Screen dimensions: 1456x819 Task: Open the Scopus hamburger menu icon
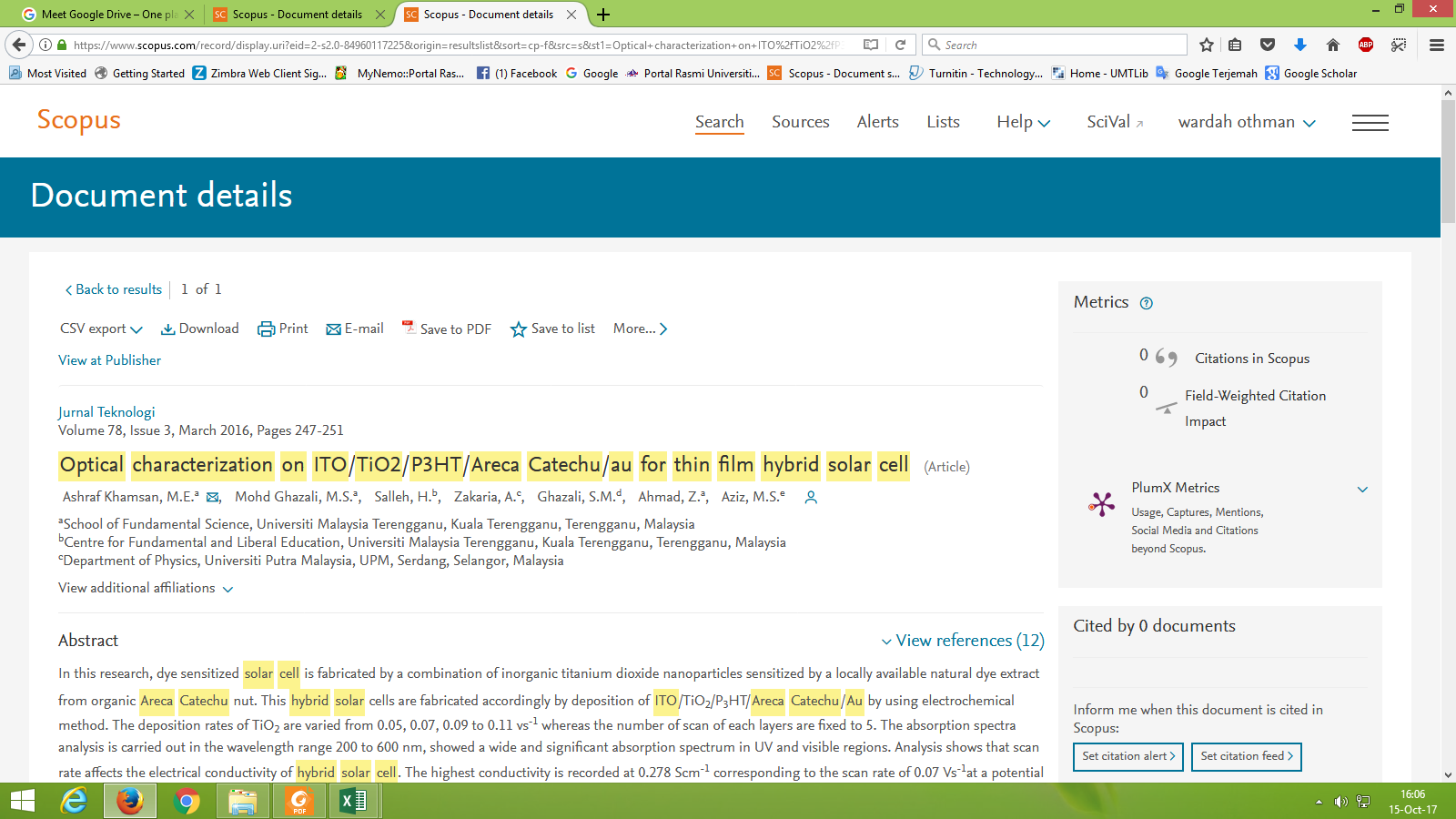click(x=1370, y=123)
